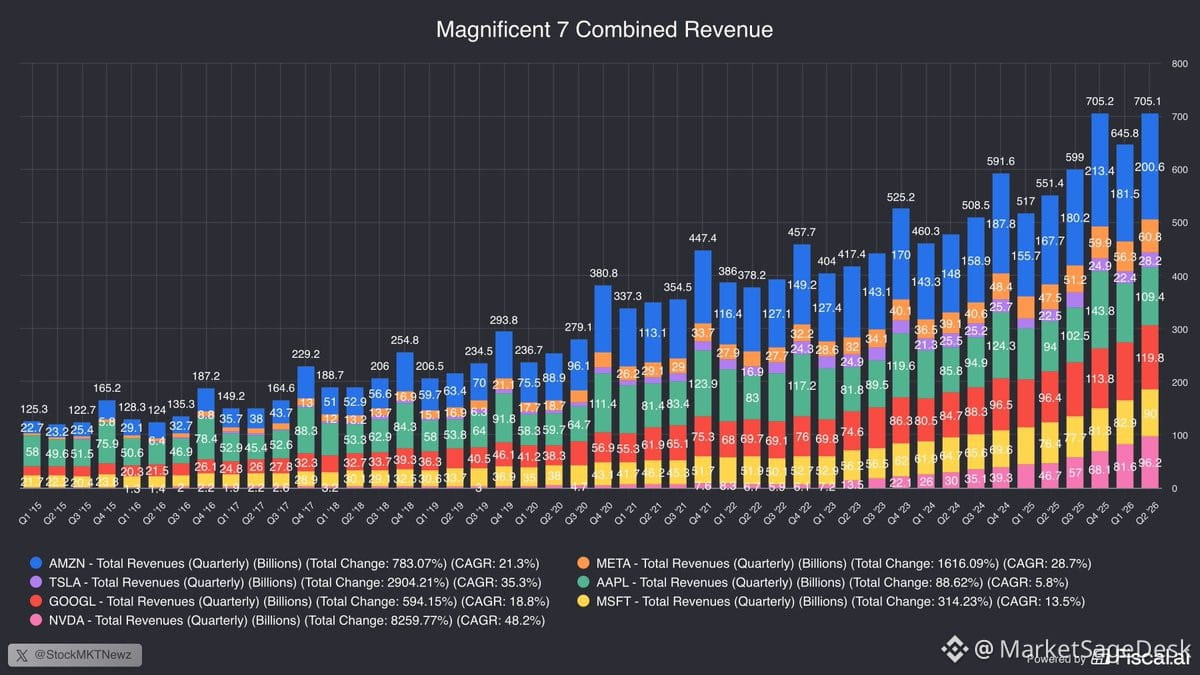The image size is (1200, 675).
Task: Click the 337.3 bar total label
Action: pyautogui.click(x=627, y=296)
